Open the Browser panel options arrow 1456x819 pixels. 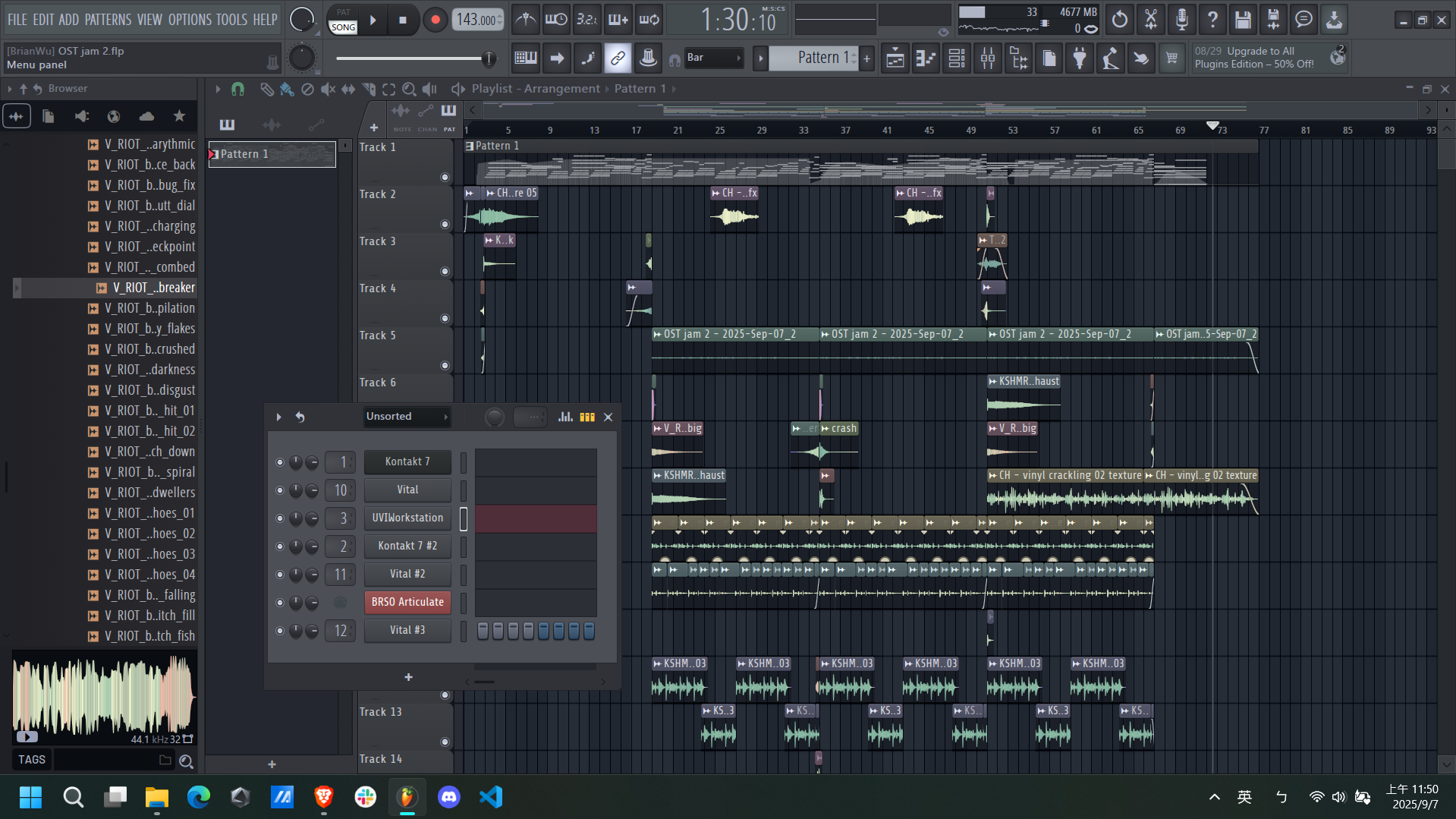[10, 89]
